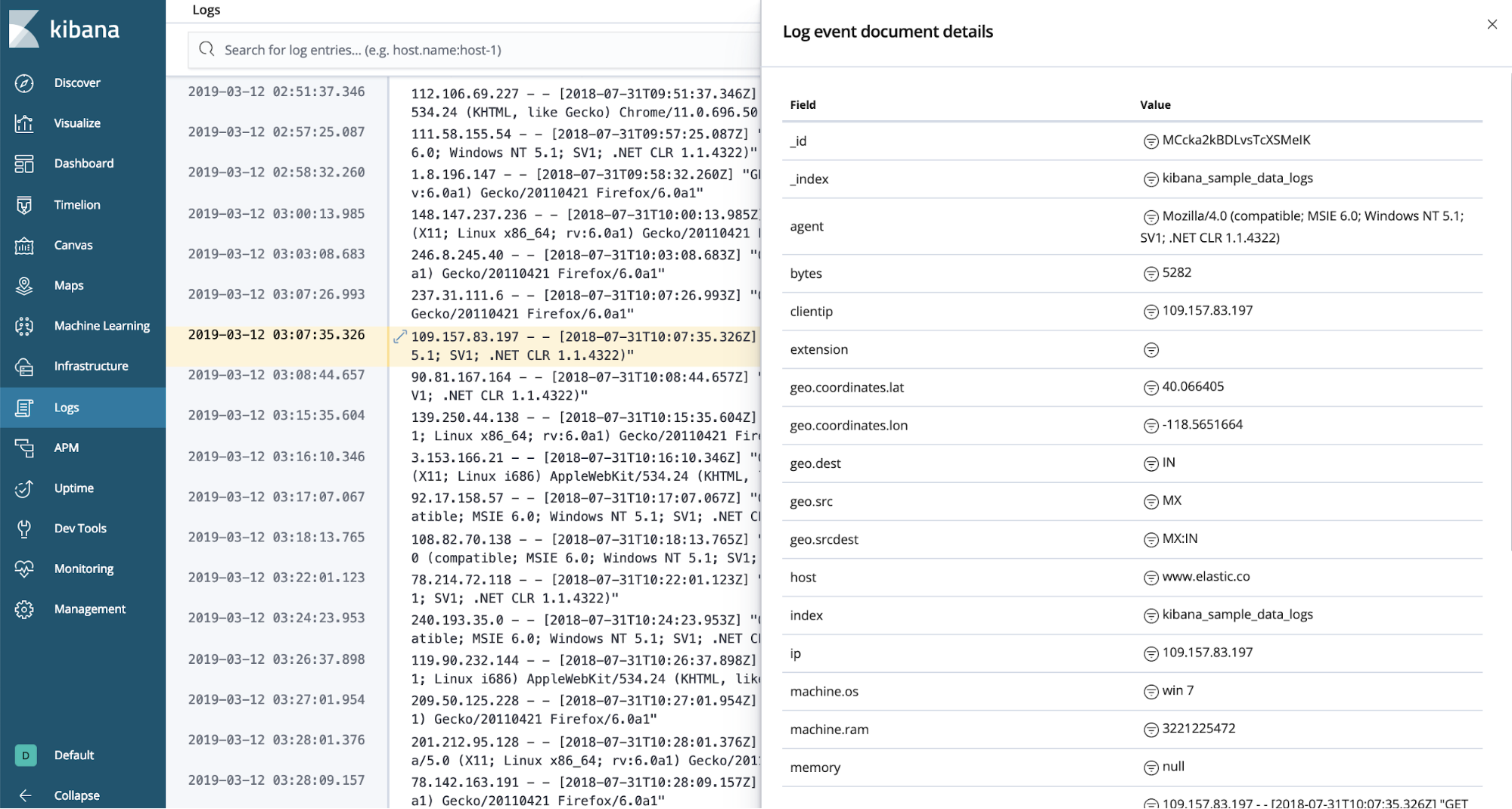Viewport: 1512px width, 809px height.
Task: Open the Uptime monitoring icon
Action: [x=73, y=488]
